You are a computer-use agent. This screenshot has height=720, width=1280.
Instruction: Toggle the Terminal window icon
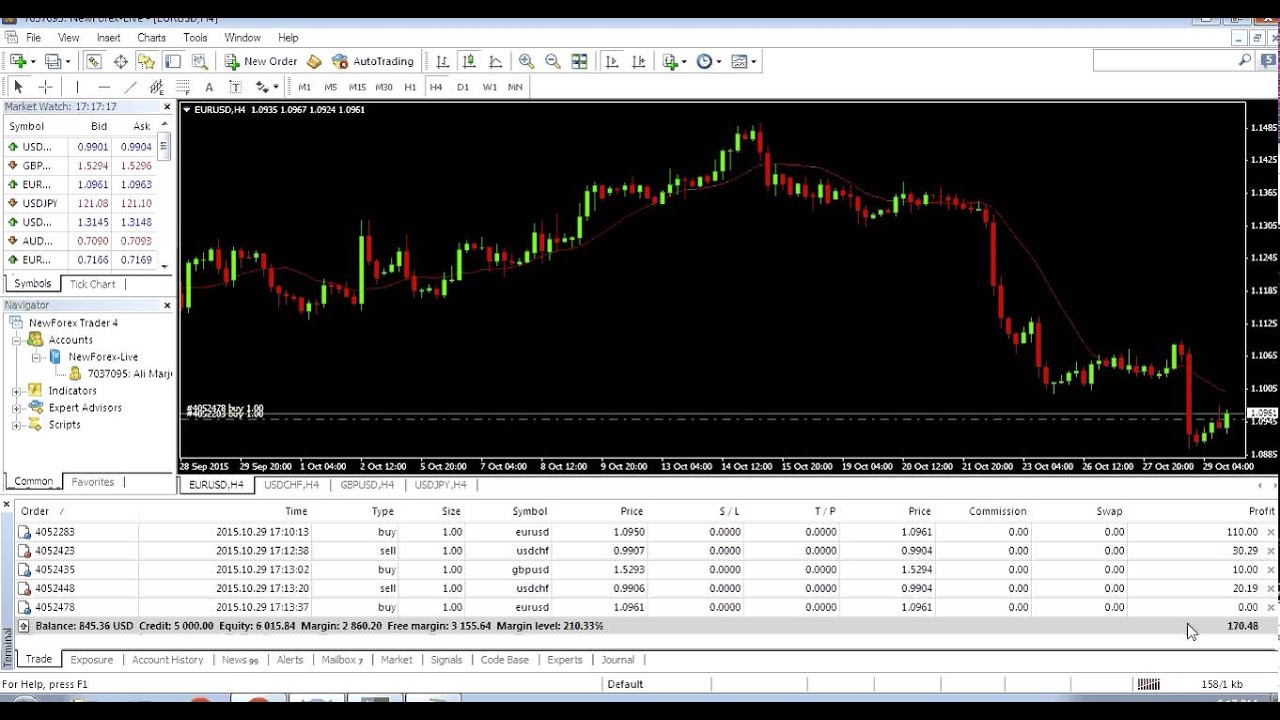173,61
